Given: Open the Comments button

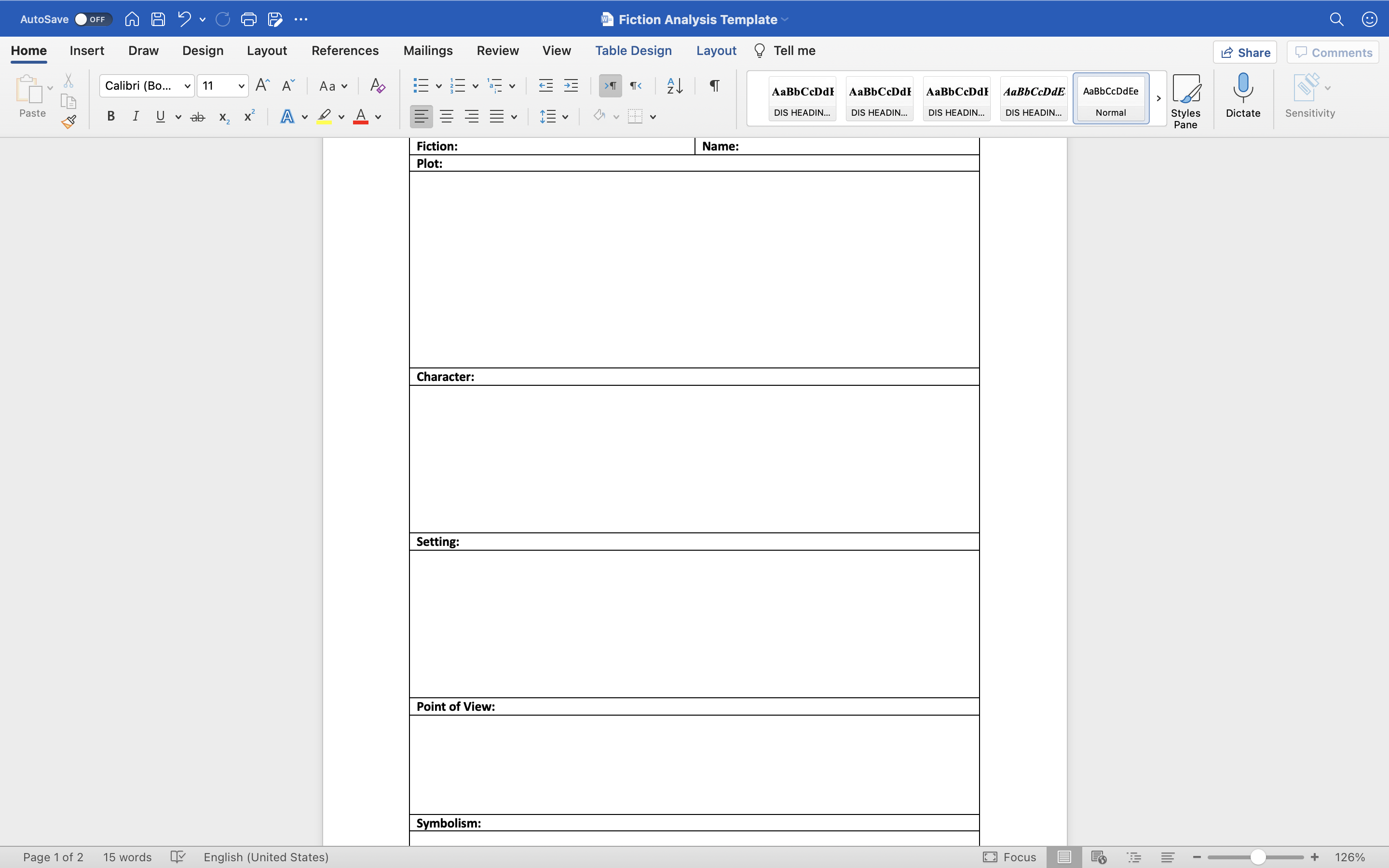Looking at the screenshot, I should (x=1333, y=52).
